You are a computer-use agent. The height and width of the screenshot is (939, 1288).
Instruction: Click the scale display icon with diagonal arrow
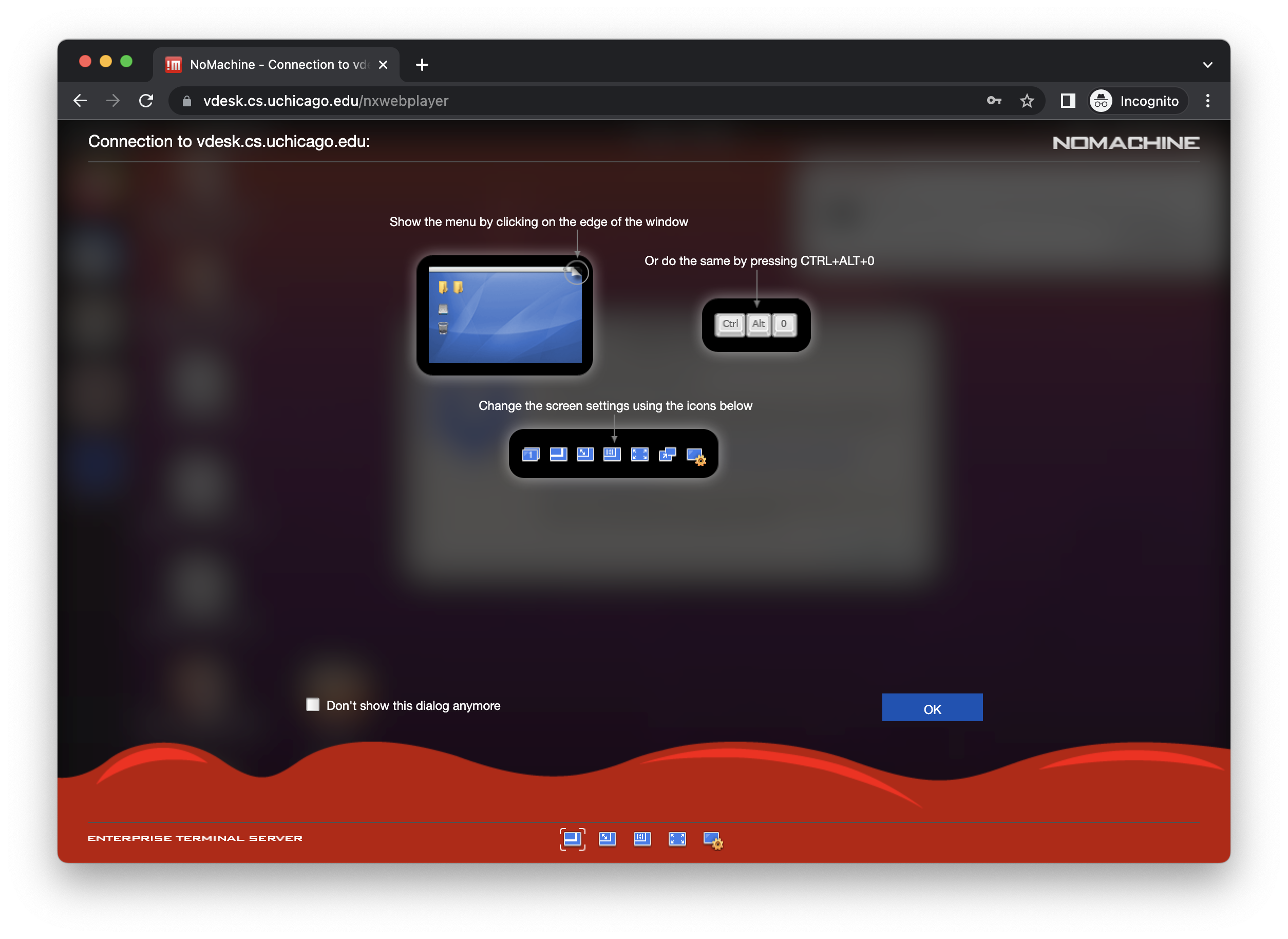click(608, 839)
